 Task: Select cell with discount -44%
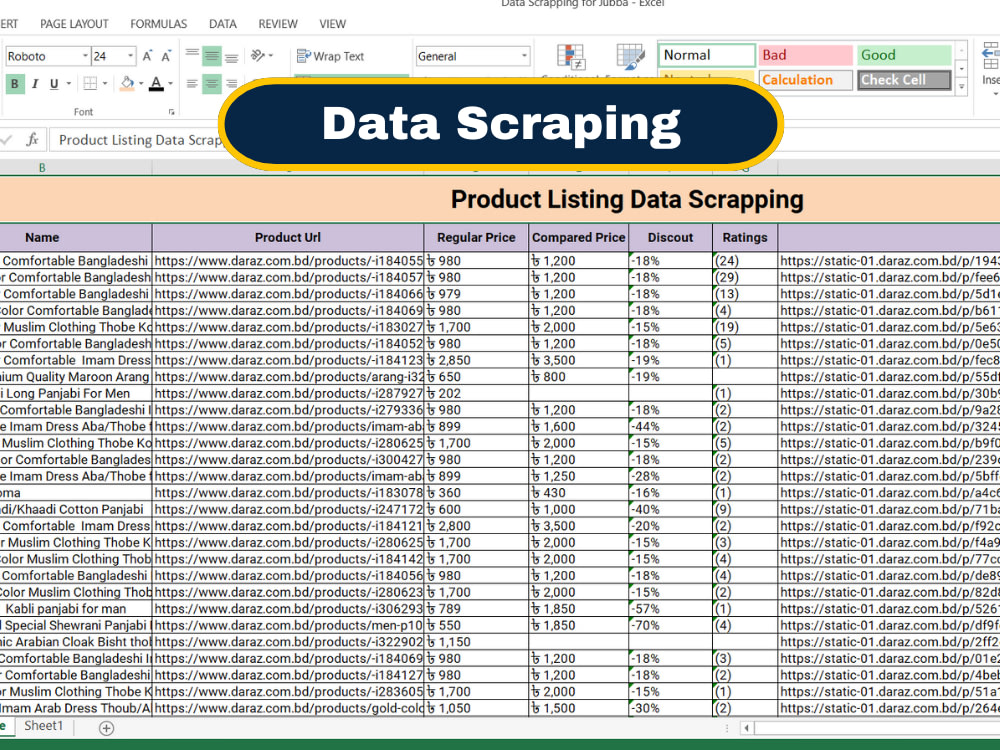[x=670, y=427]
